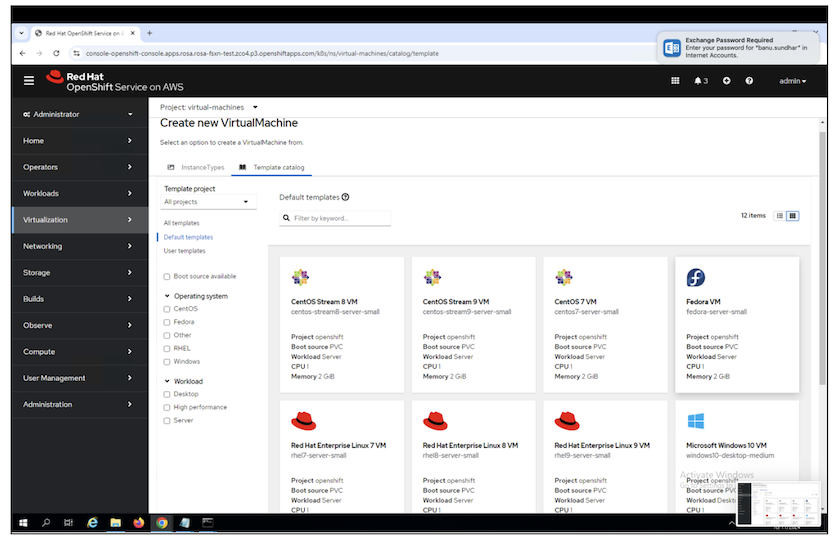Open the help question mark in header

tap(749, 81)
